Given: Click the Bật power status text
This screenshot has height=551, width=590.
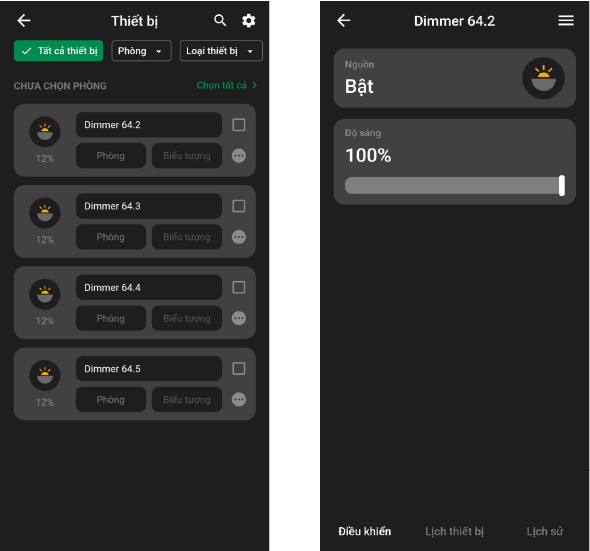Looking at the screenshot, I should point(359,87).
